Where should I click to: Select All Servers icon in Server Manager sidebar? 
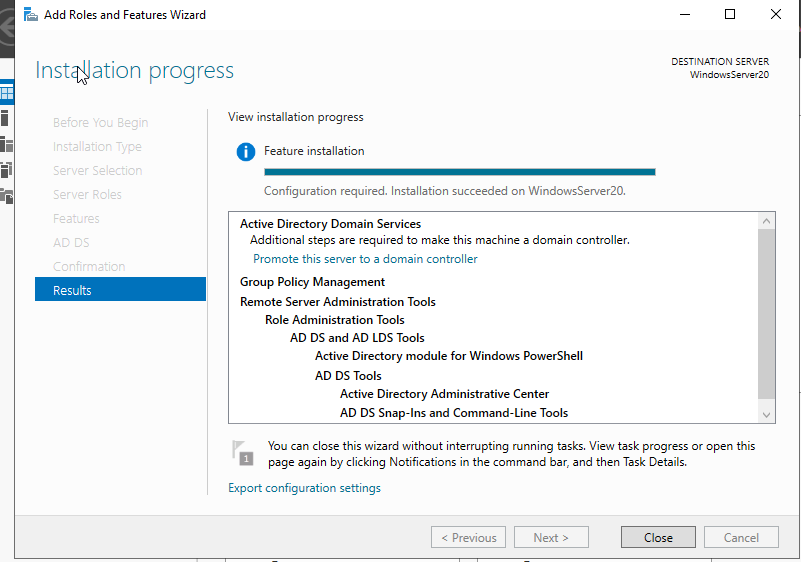(7, 144)
